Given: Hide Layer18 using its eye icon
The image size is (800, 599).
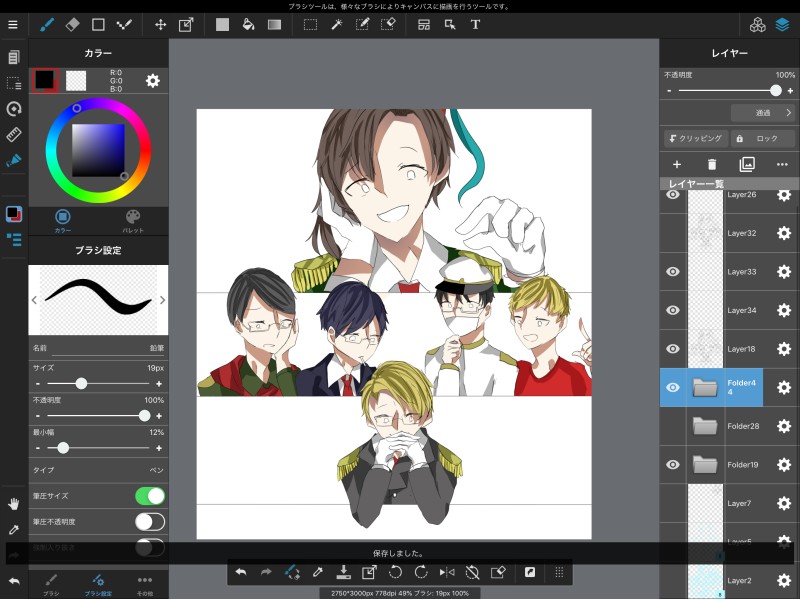Looking at the screenshot, I should (x=673, y=349).
